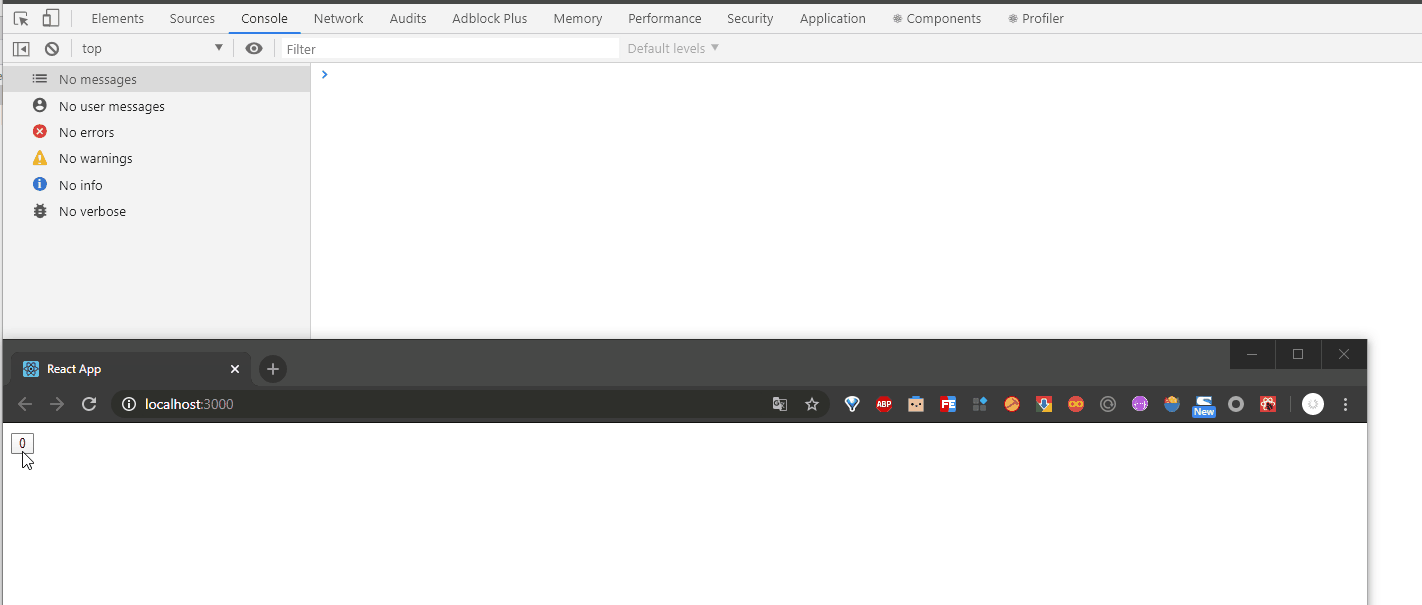1422x605 pixels.
Task: Open the grey squares extension icon
Action: 980,404
